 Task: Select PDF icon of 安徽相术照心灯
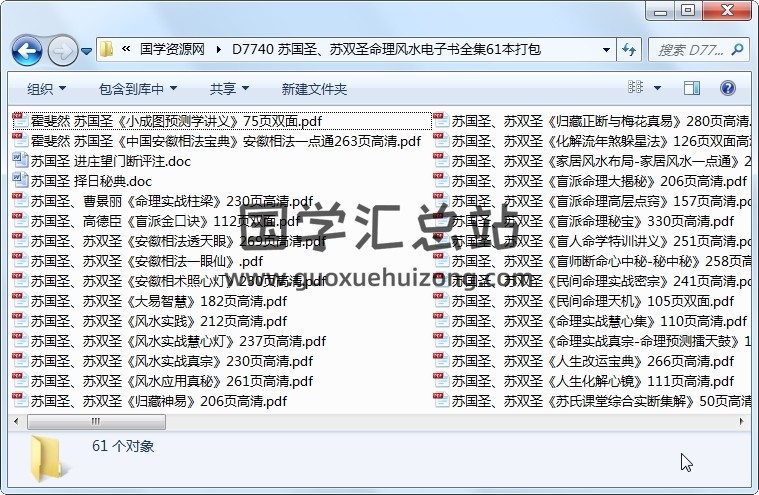20,281
